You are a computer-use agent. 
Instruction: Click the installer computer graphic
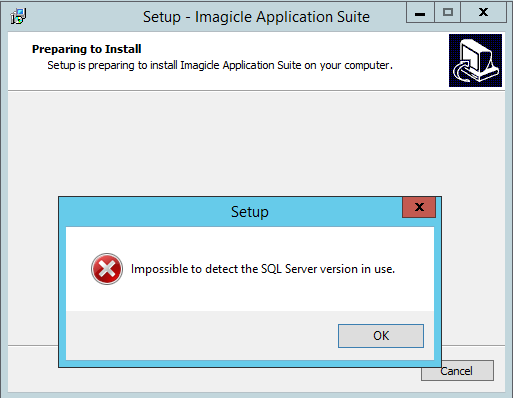coord(475,60)
